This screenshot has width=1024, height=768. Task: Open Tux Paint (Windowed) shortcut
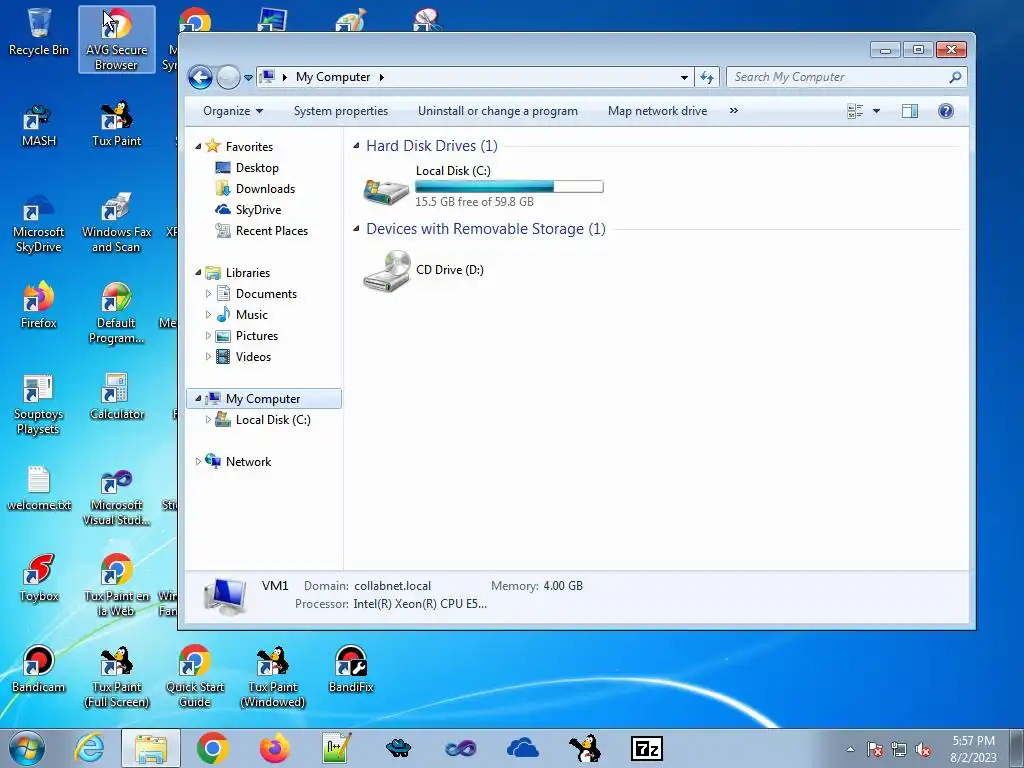[x=273, y=678]
